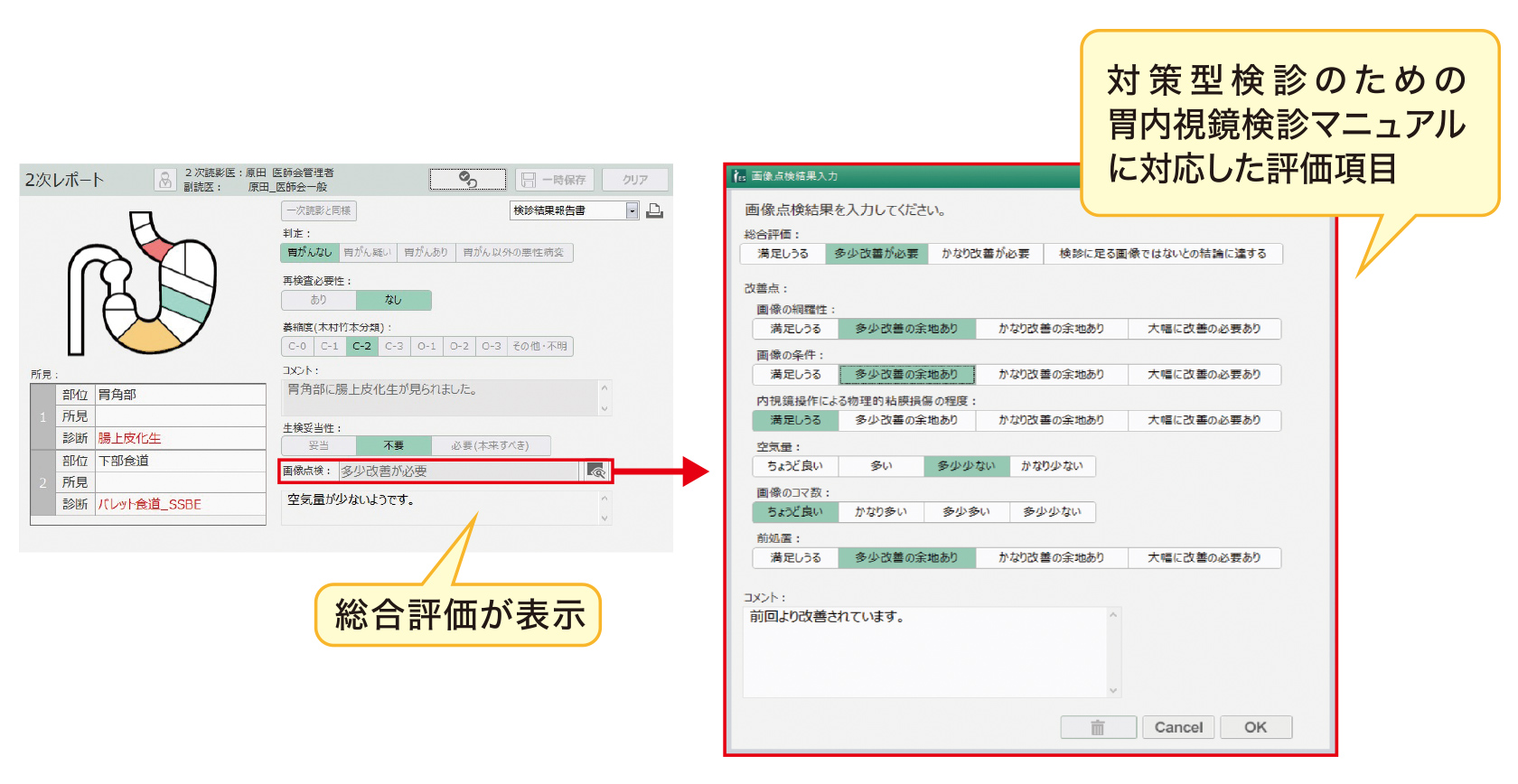Set 画像の網羅性 to 大幅に改善の必要あり
This screenshot has width=1518, height=784.
tap(1204, 329)
